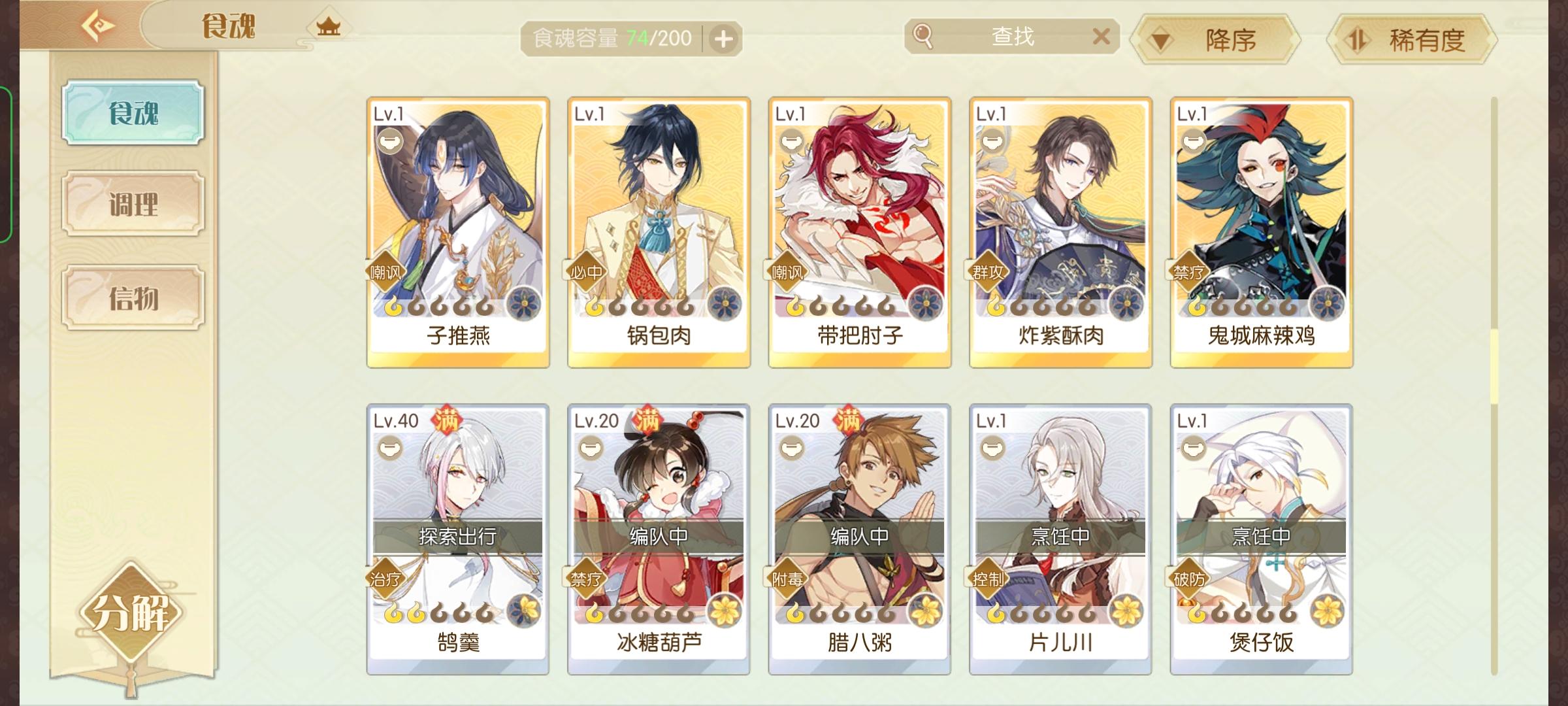This screenshot has width=1568, height=706.
Task: Click the 分解 button
Action: click(x=131, y=613)
